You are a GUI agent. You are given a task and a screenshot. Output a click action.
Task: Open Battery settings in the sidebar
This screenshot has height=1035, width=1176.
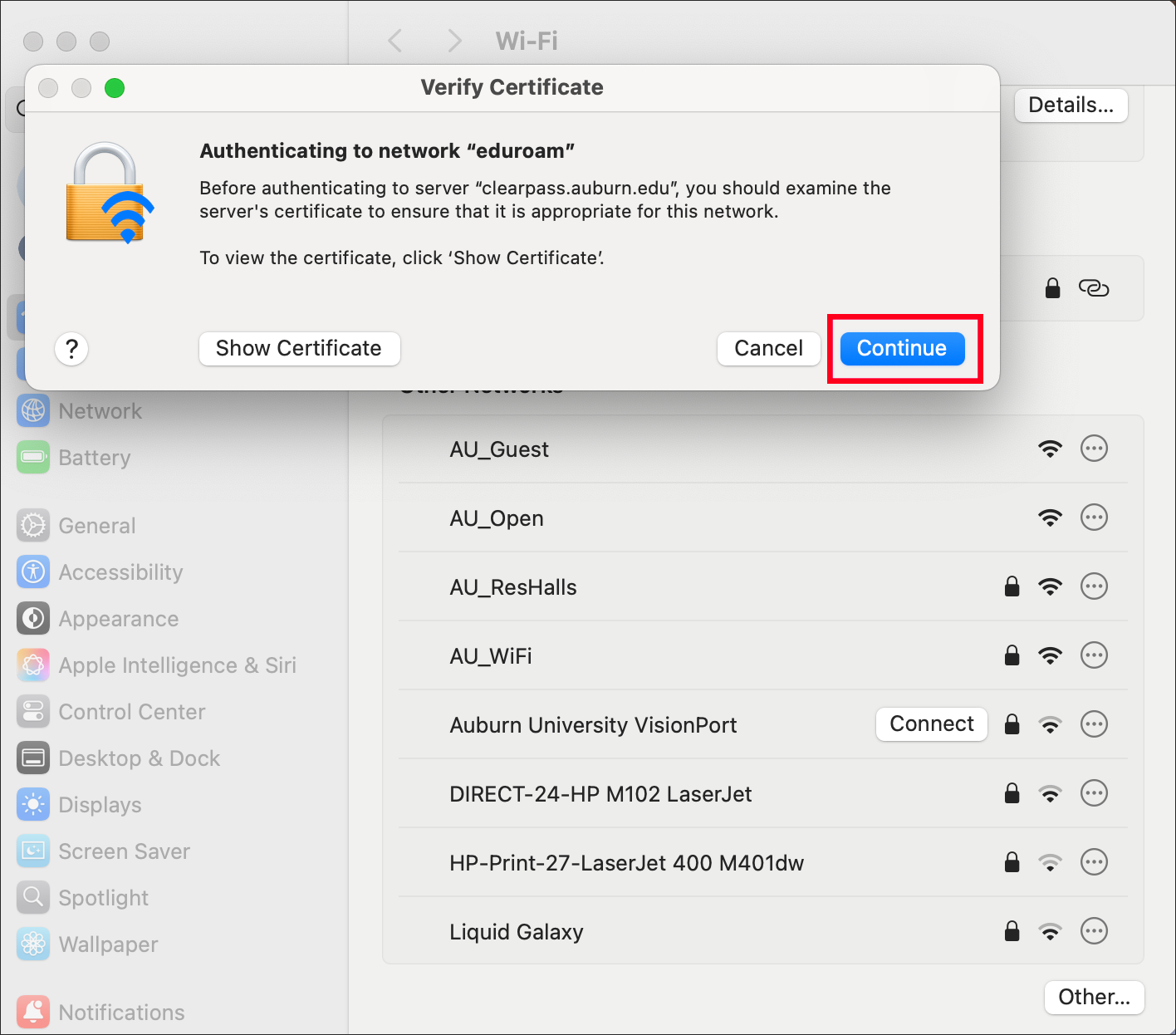click(94, 457)
